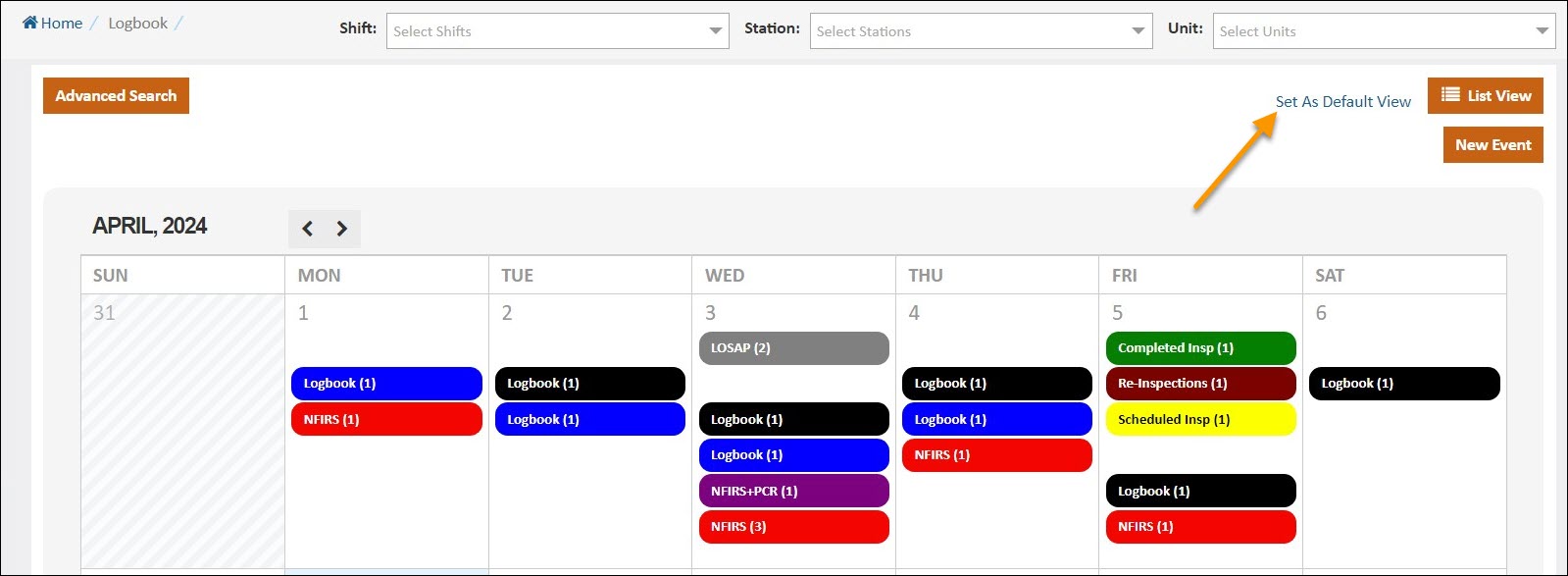The height and width of the screenshot is (576, 1568).
Task: Select red NFIRS (3) entry on Wednesday
Action: (793, 527)
